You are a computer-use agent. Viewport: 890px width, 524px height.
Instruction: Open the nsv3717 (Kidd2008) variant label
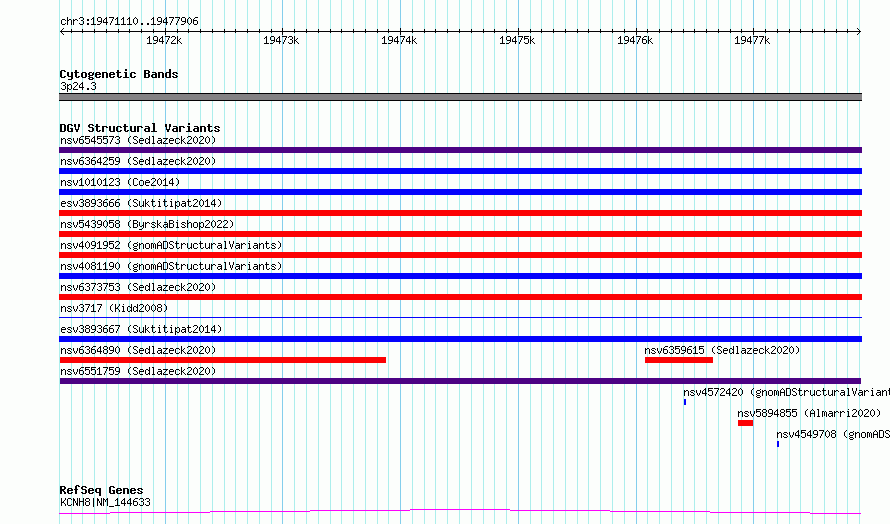click(x=114, y=308)
